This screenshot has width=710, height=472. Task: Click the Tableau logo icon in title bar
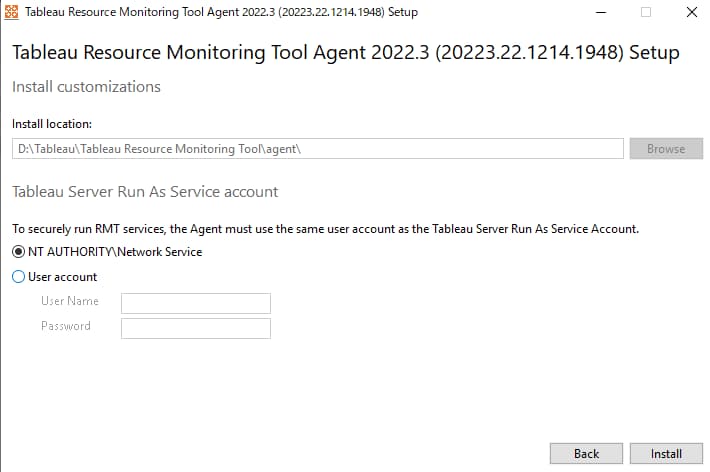pos(11,12)
